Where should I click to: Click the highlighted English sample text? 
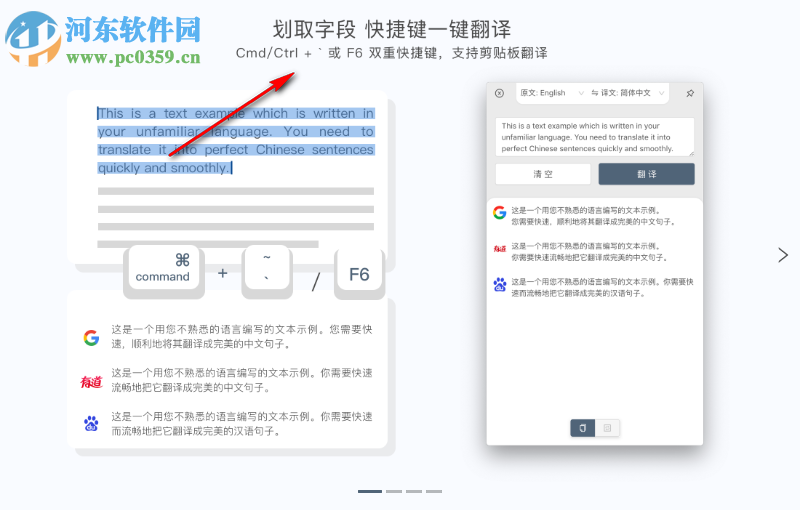point(236,141)
